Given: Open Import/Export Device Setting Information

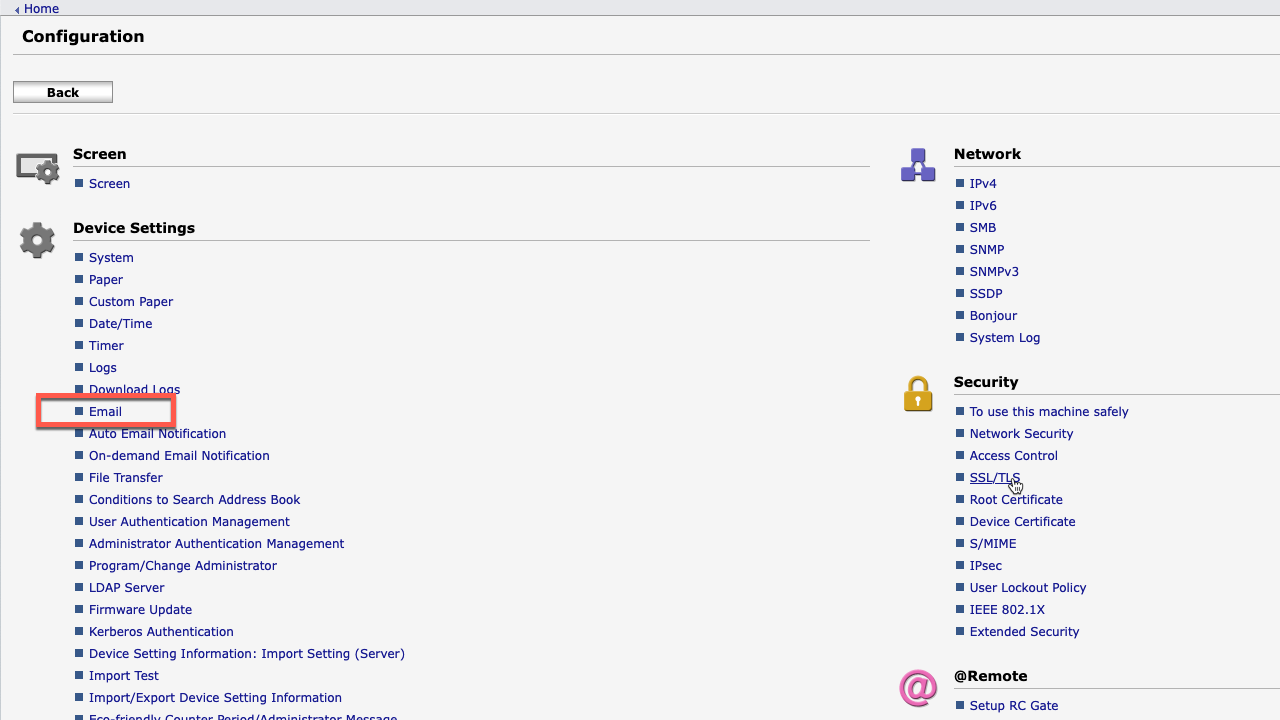Looking at the screenshot, I should coord(215,698).
